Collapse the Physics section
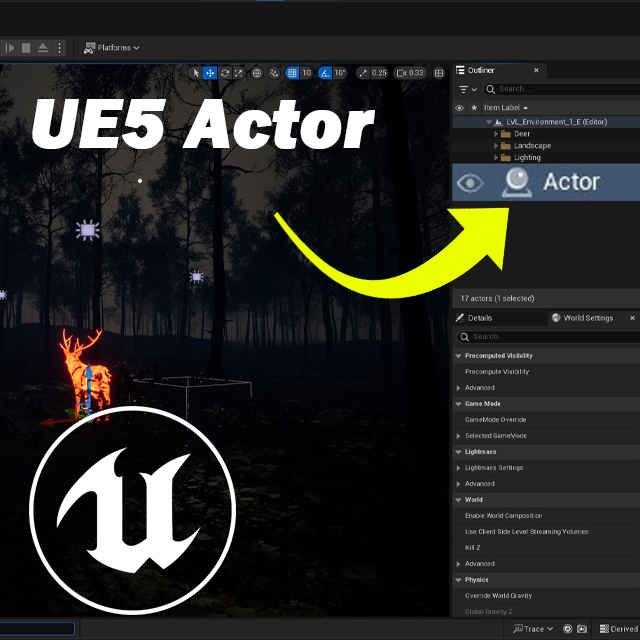The image size is (640, 640). pos(458,580)
